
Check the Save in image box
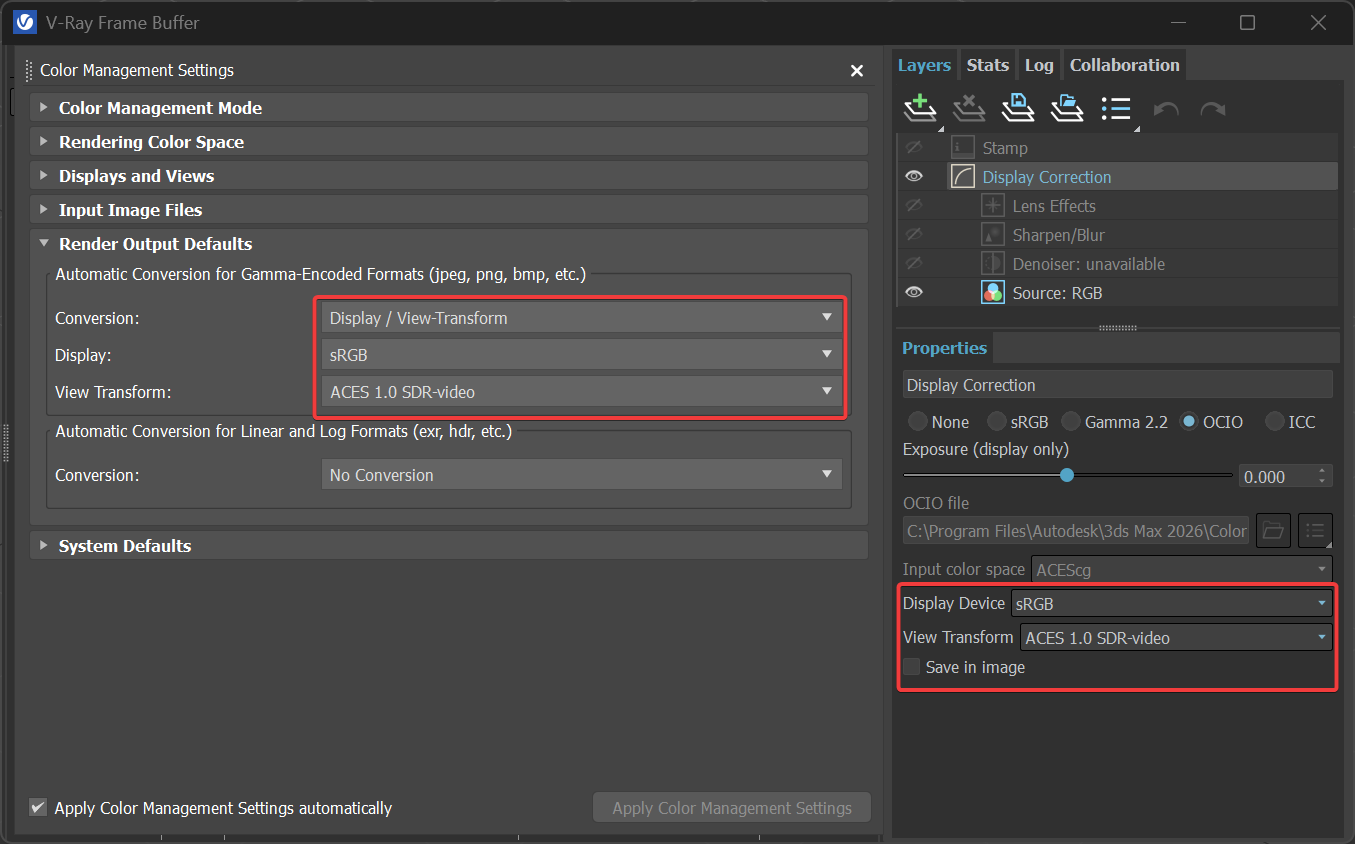(x=912, y=667)
